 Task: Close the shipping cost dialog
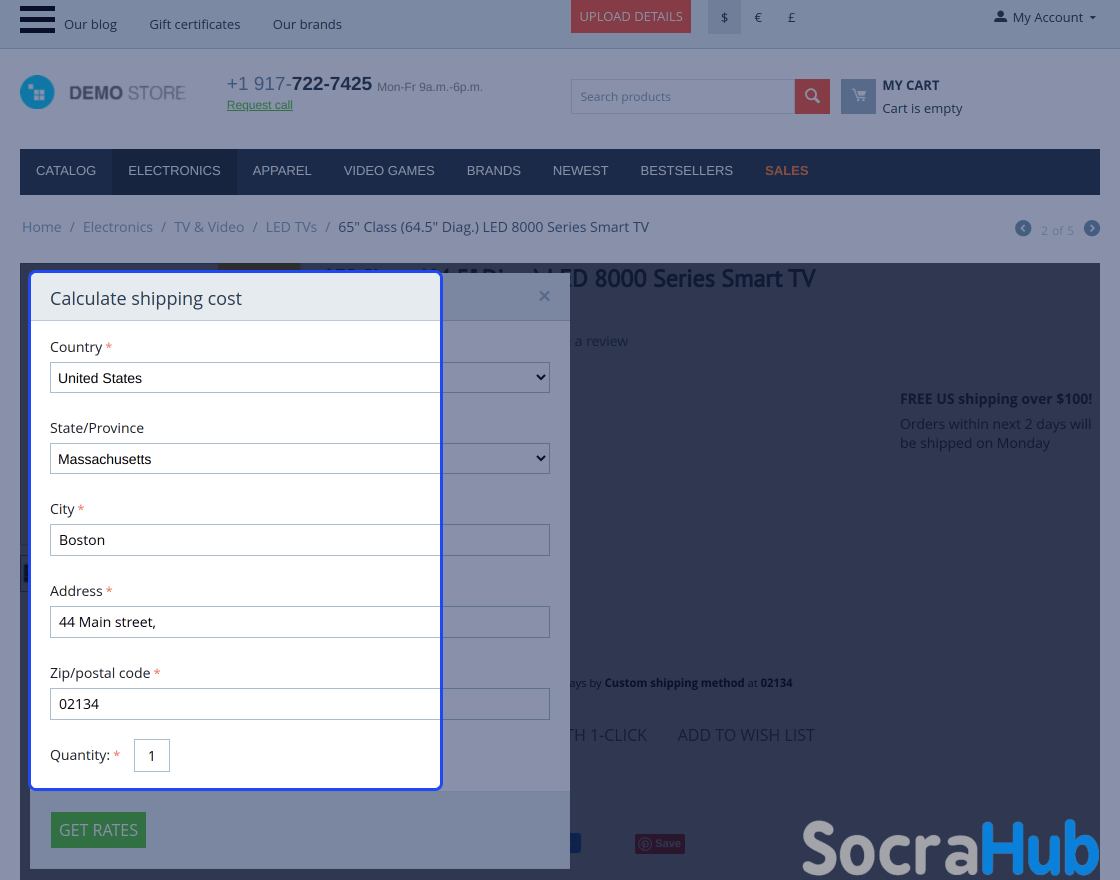point(544,296)
